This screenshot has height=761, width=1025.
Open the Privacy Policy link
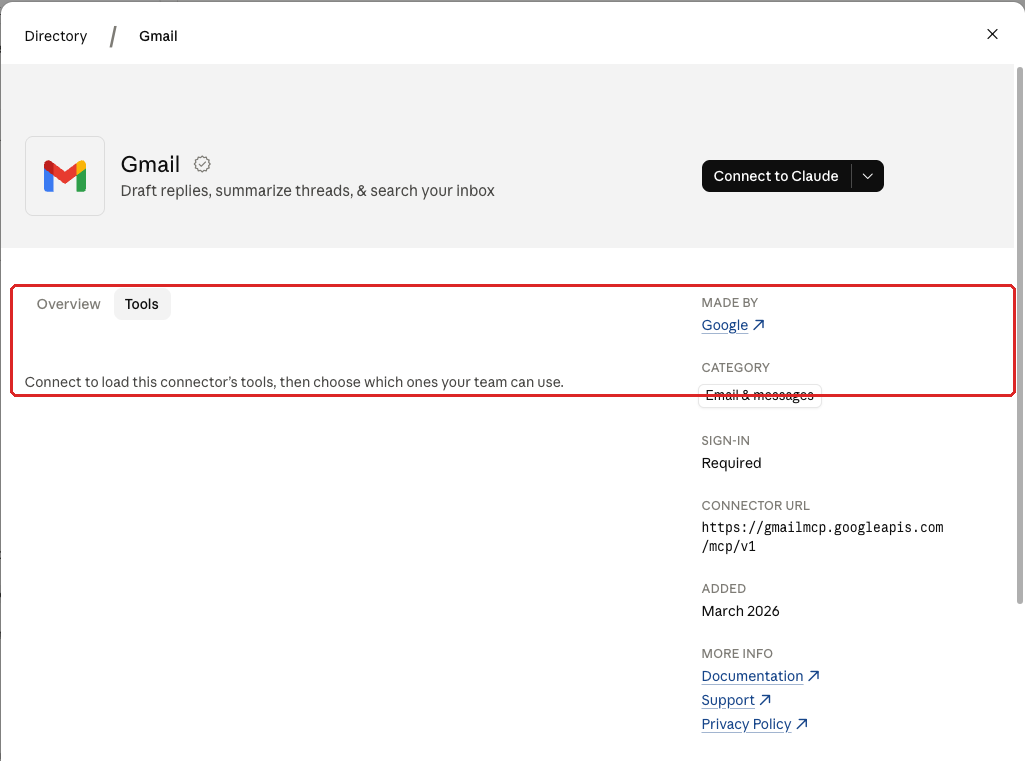tap(754, 724)
